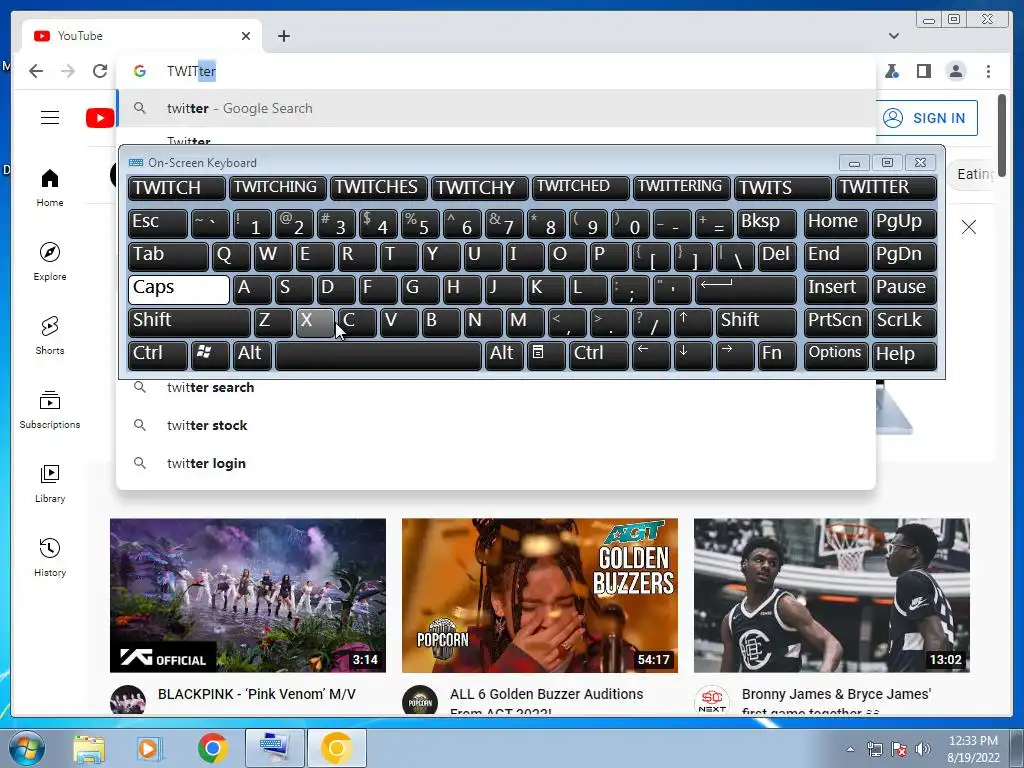Open File Explorer from taskbar
The width and height of the screenshot is (1024, 768).
tap(89, 748)
